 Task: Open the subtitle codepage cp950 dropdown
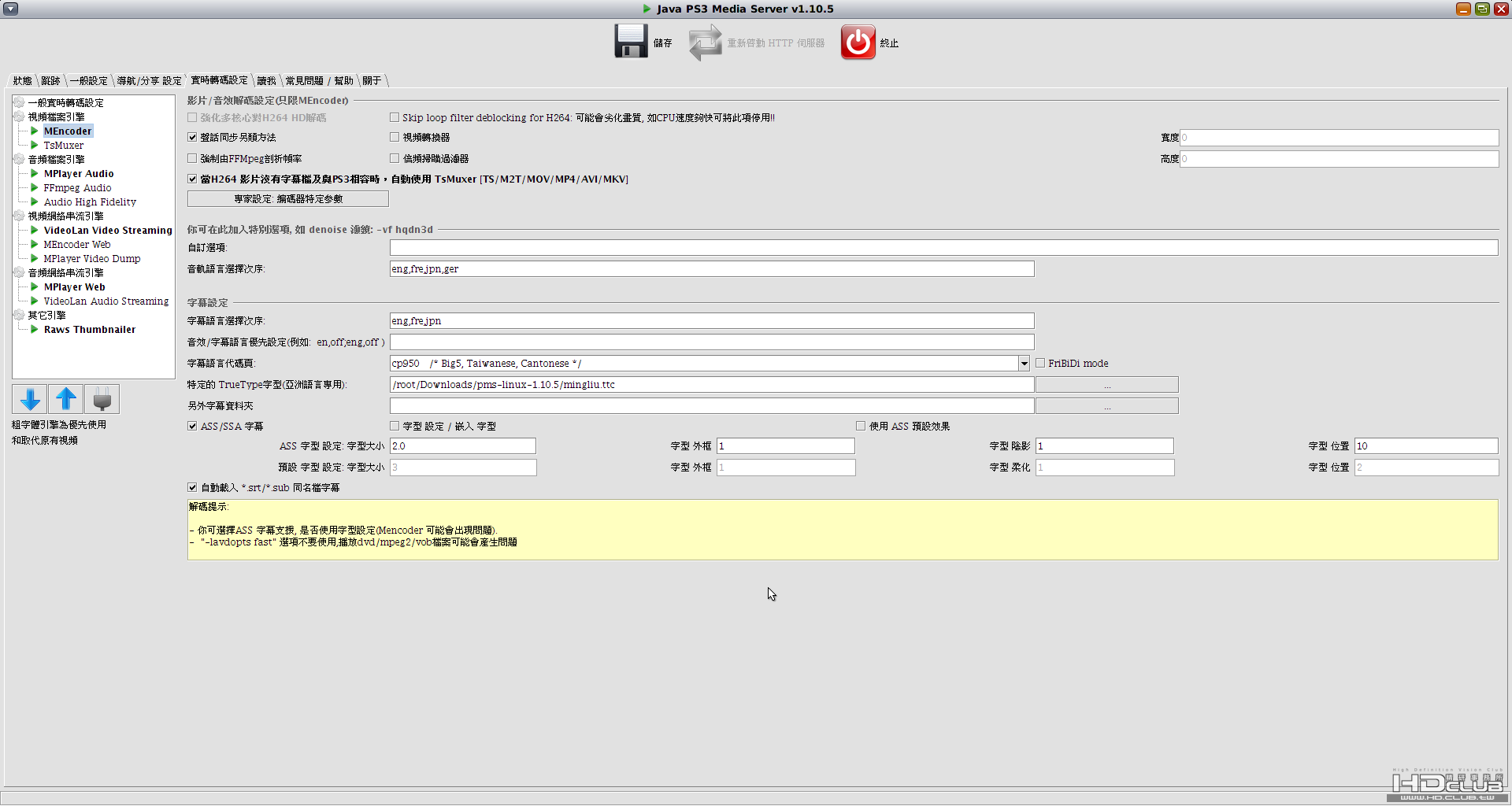[1024, 363]
